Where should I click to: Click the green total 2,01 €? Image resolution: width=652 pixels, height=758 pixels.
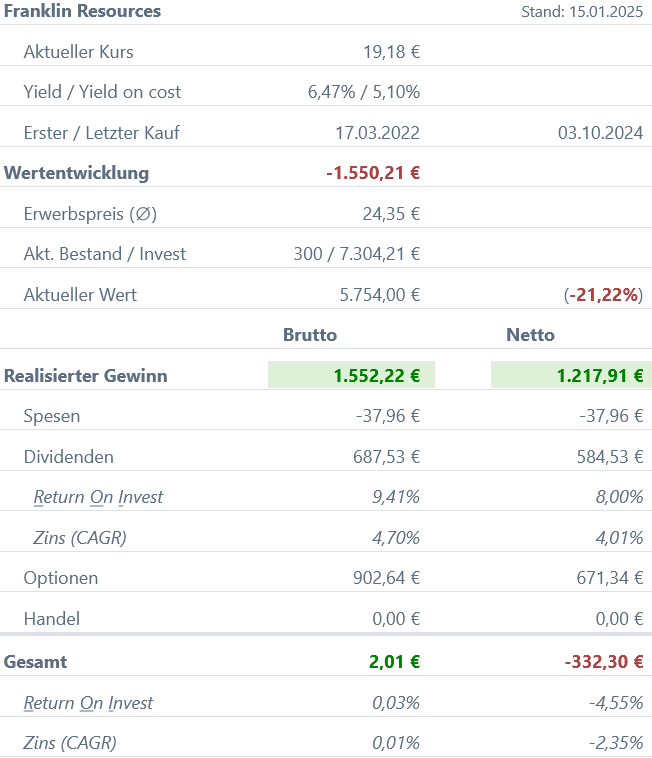394,662
